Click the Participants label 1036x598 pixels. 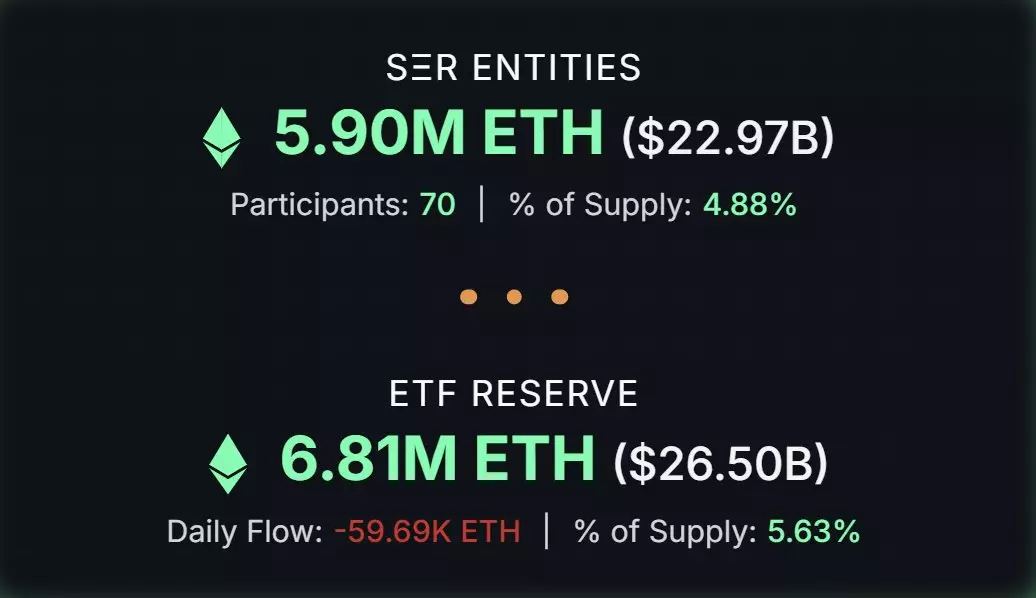(x=319, y=205)
